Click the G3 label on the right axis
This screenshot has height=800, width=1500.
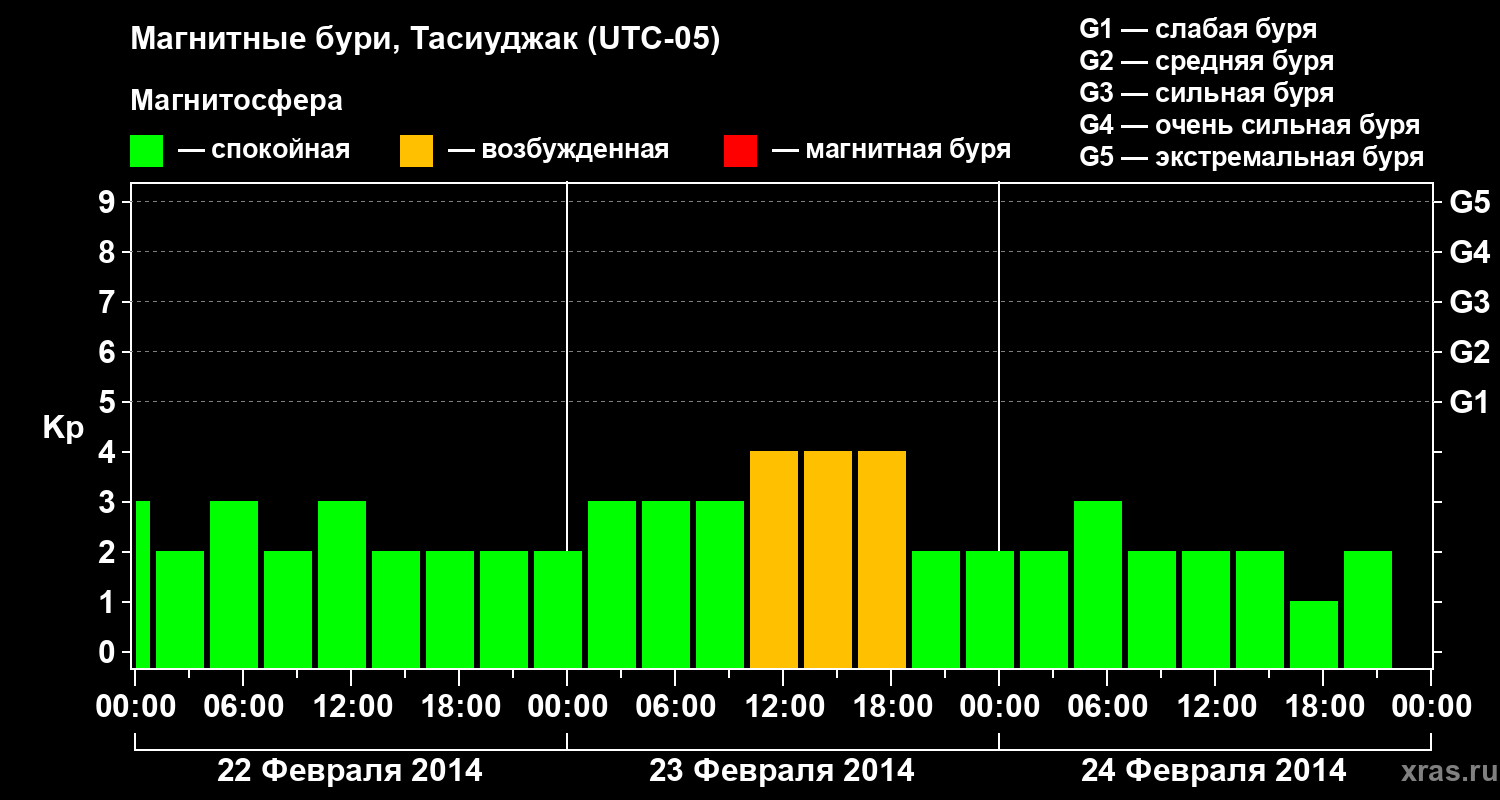[x=1469, y=302]
